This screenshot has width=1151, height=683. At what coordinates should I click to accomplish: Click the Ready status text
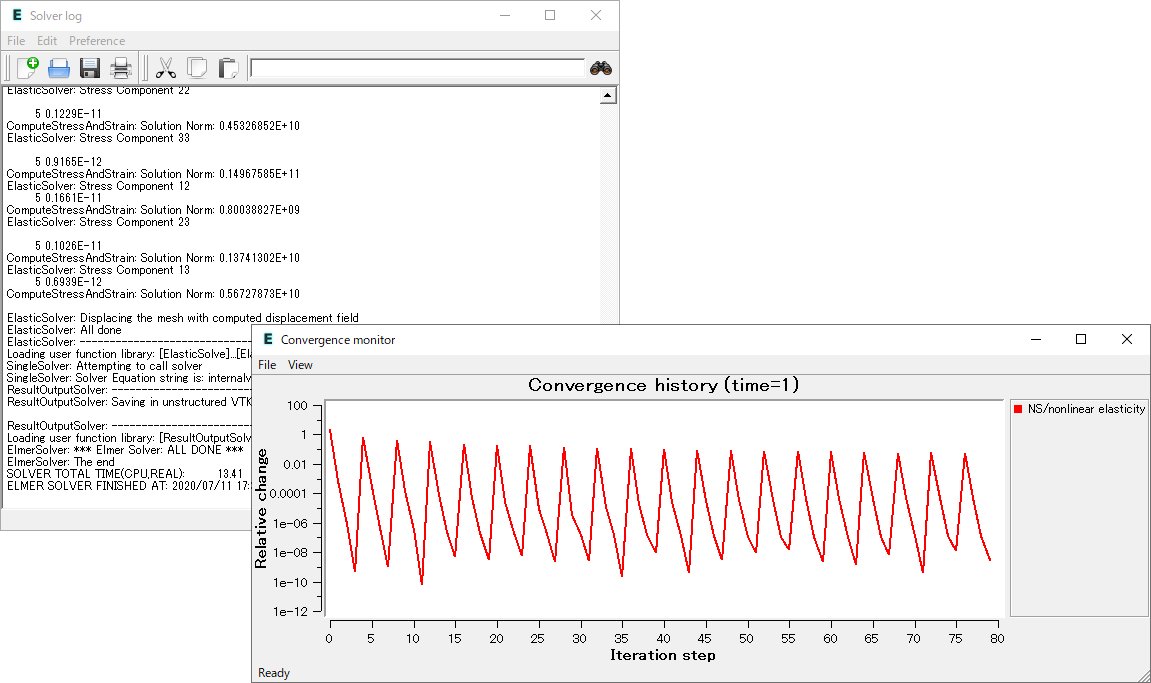point(274,673)
